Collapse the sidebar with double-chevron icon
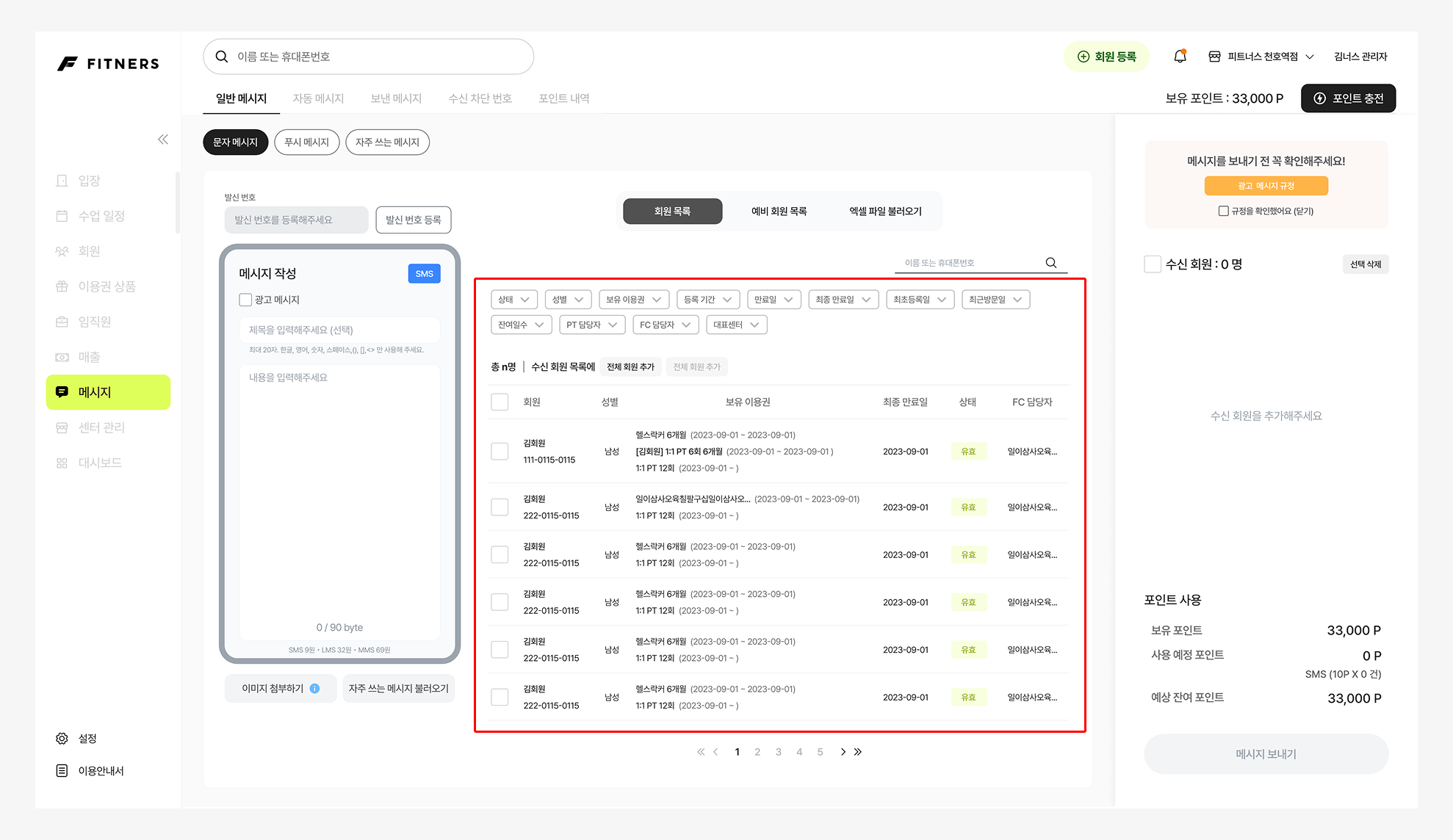The image size is (1453, 840). point(163,140)
